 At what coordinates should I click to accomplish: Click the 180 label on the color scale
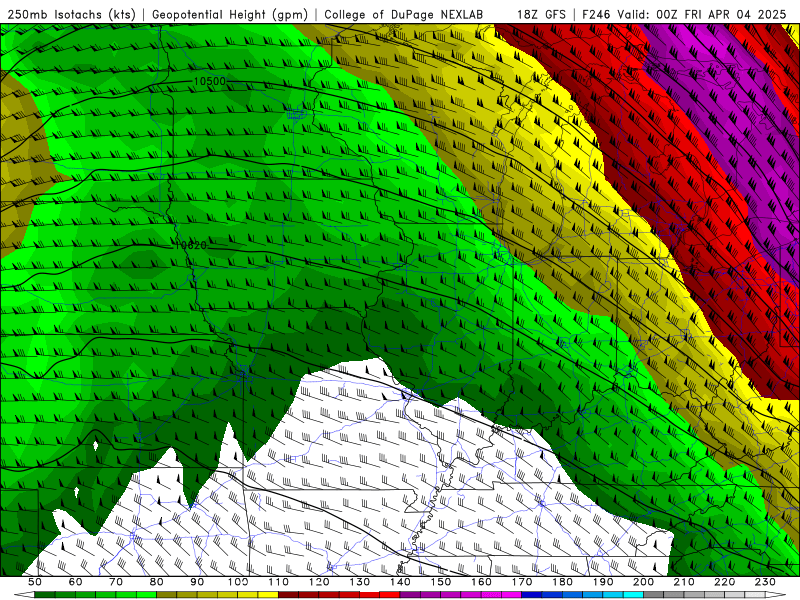coord(562,582)
